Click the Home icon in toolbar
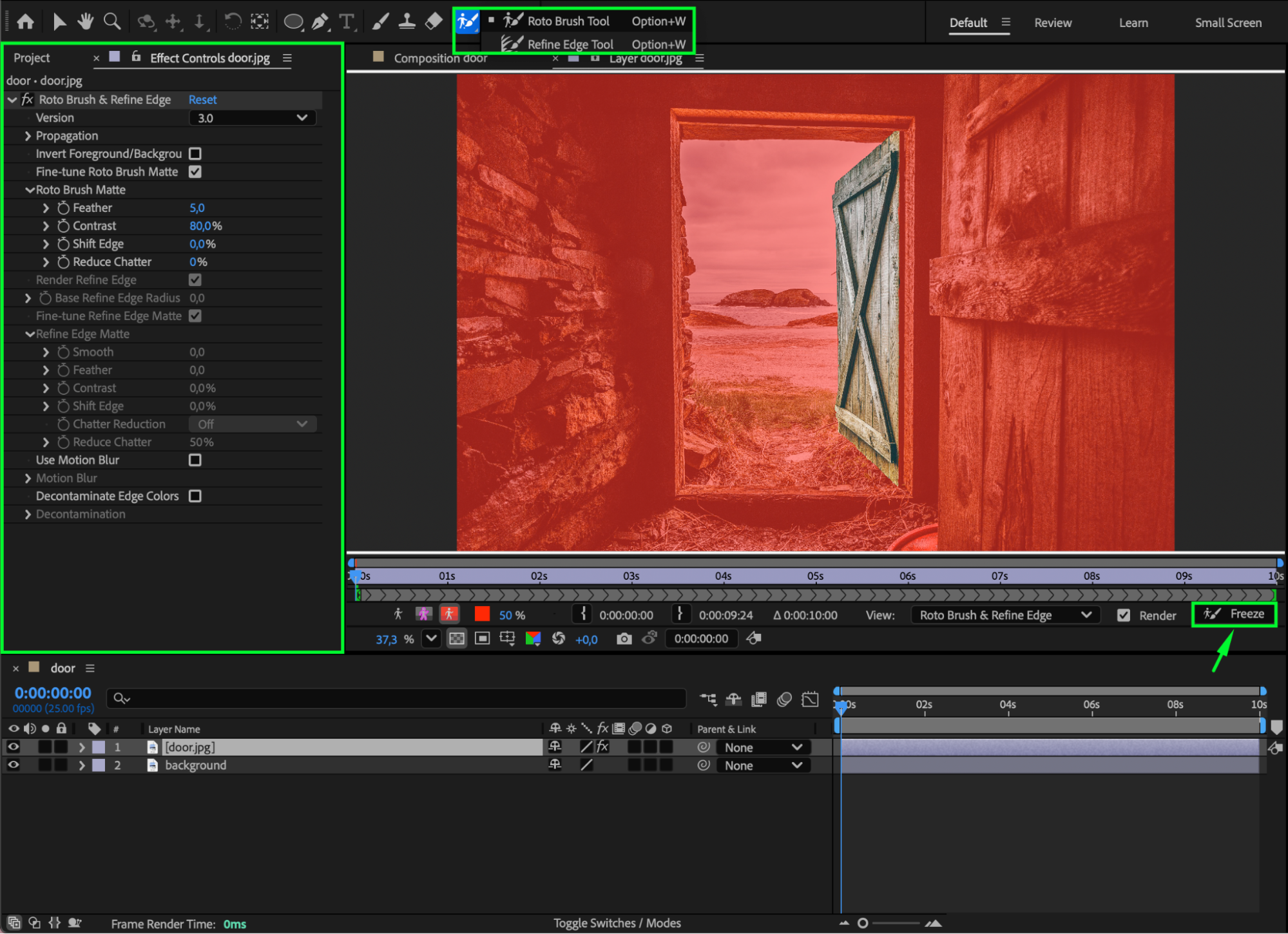 26,22
